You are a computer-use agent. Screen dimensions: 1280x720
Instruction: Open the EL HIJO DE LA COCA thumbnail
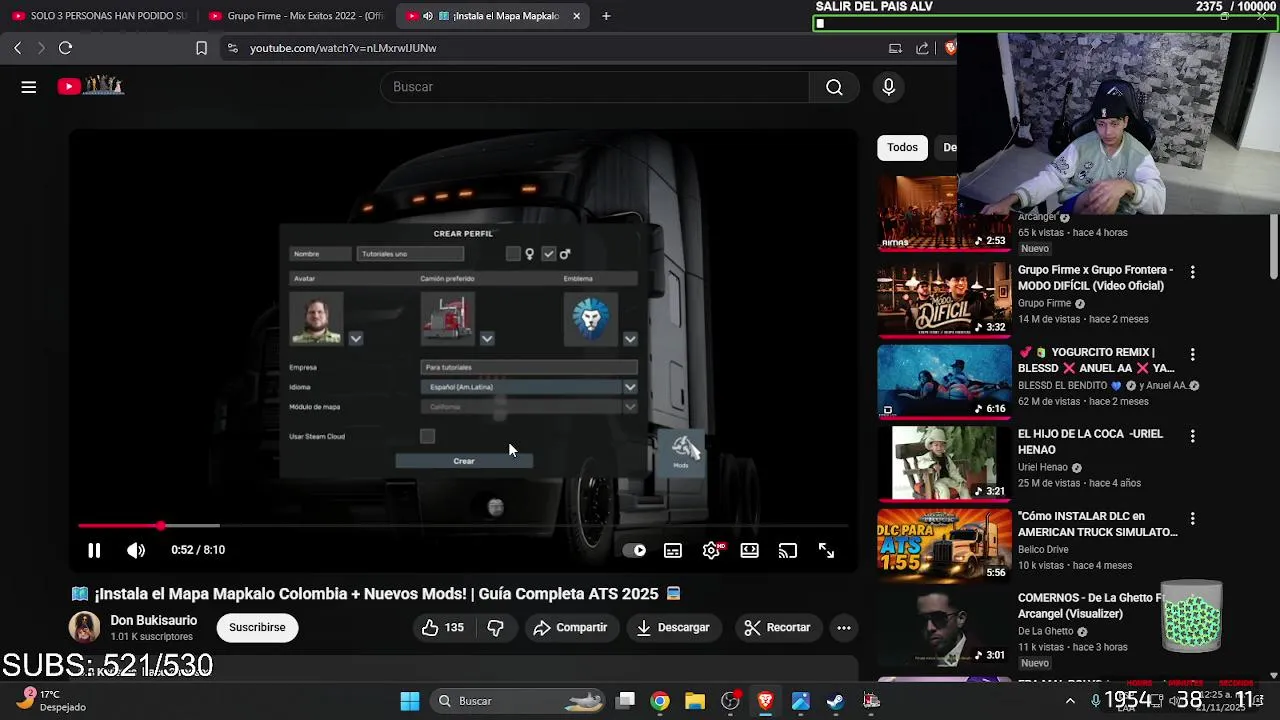click(944, 462)
